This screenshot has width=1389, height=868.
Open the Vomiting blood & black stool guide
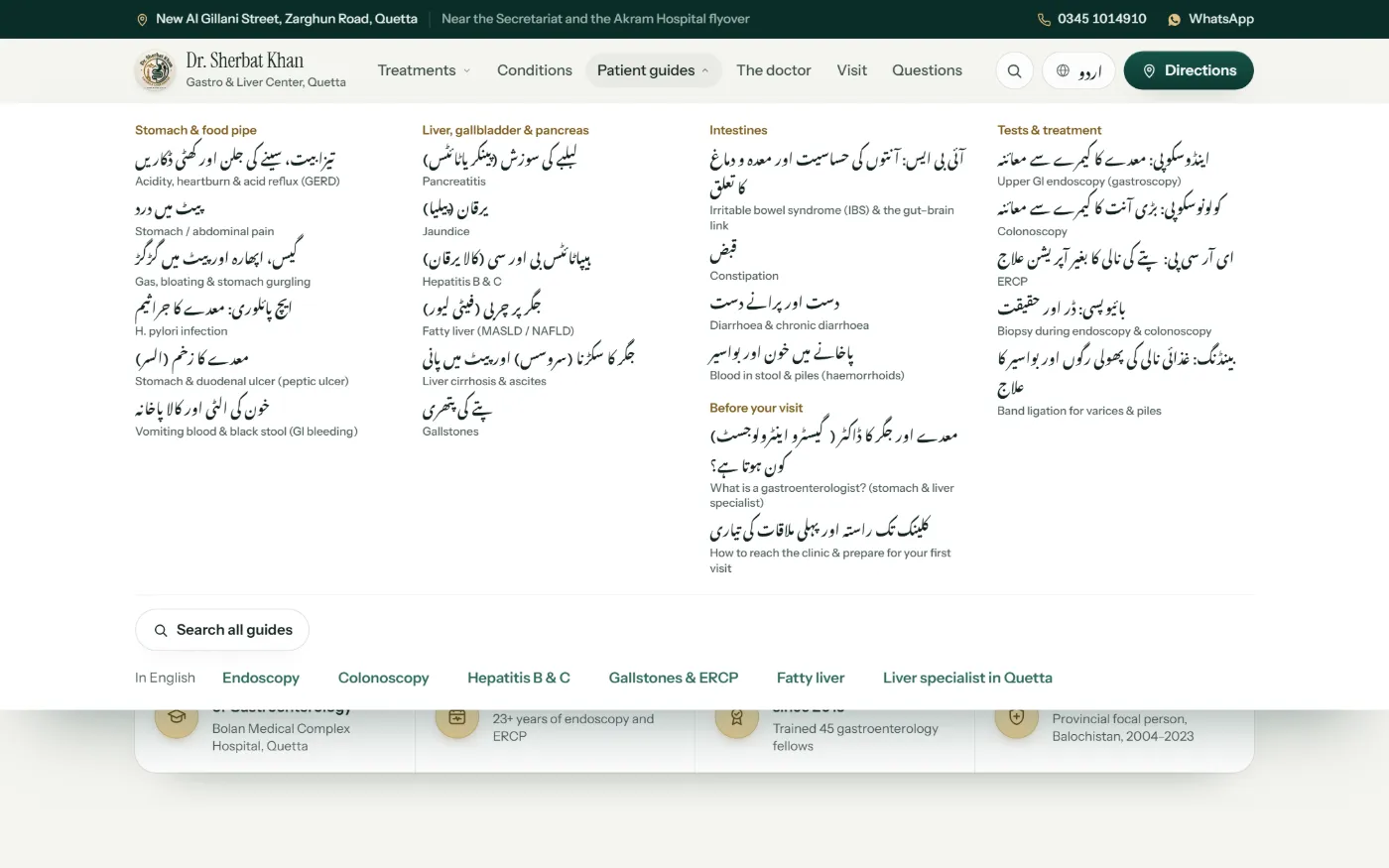(247, 419)
